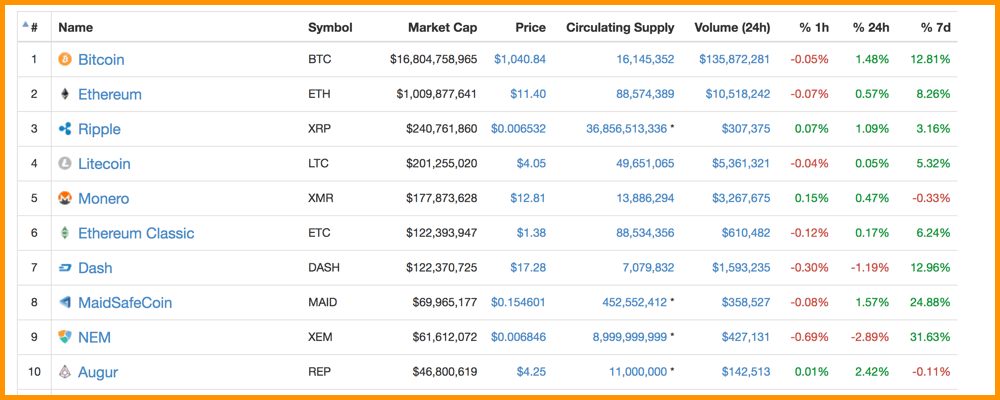Click the Ripple logo icon
This screenshot has width=1000, height=400.
[64, 129]
